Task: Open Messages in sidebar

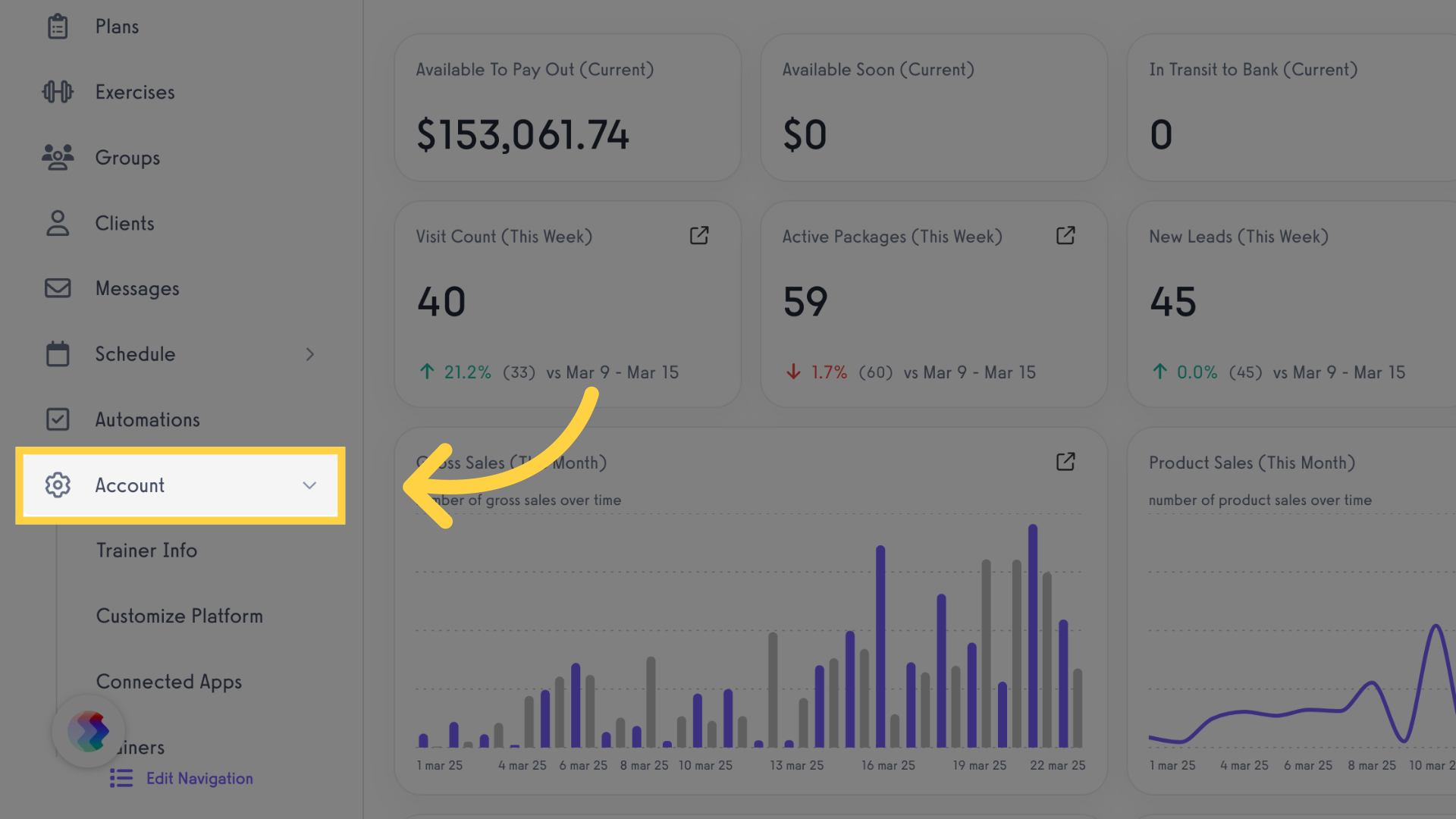Action: click(137, 289)
